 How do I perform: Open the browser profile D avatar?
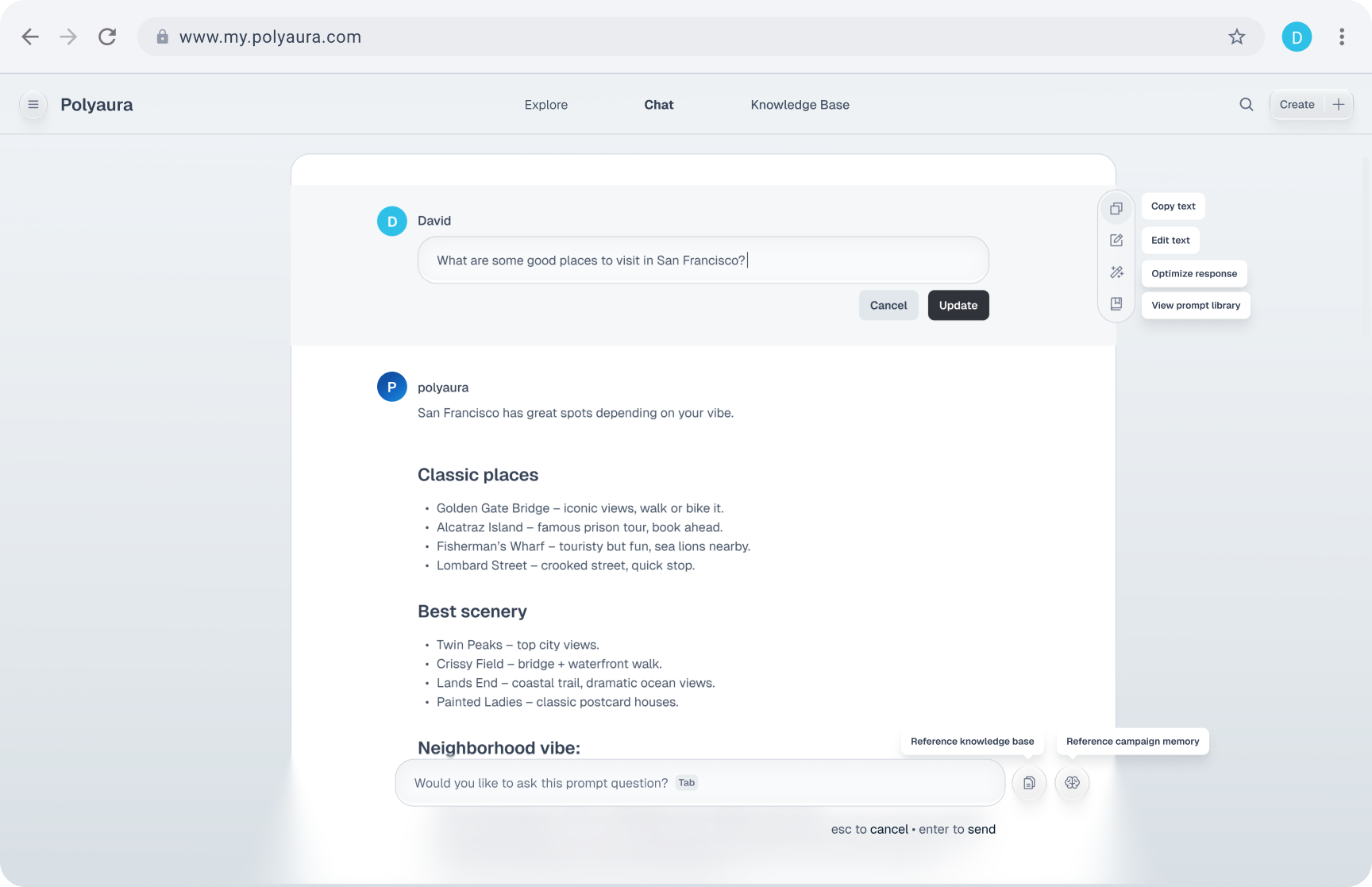1297,37
